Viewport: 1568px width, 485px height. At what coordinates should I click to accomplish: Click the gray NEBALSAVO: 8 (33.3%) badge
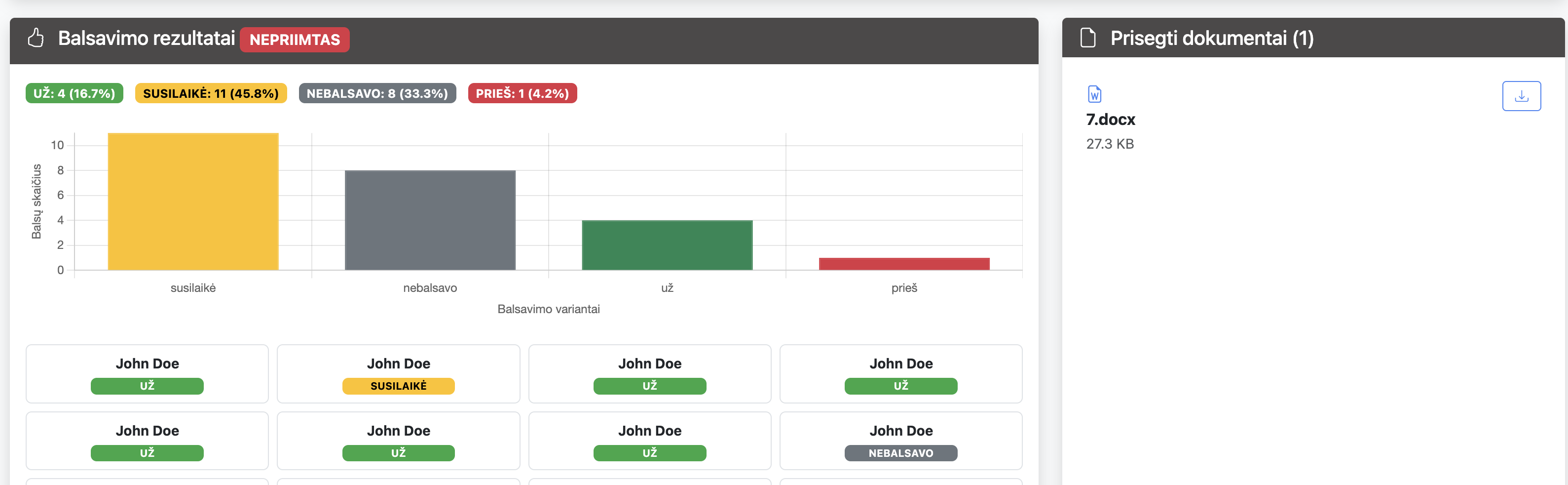pos(377,93)
